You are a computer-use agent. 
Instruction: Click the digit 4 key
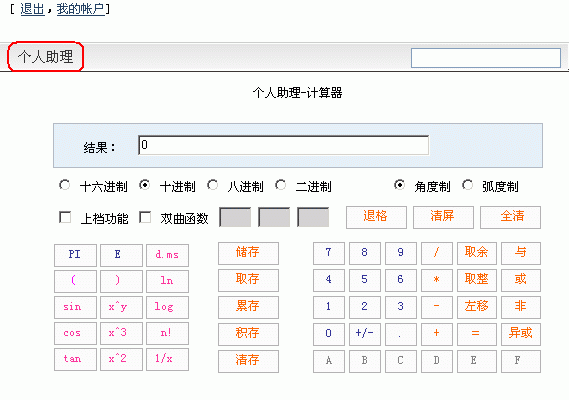pos(329,280)
